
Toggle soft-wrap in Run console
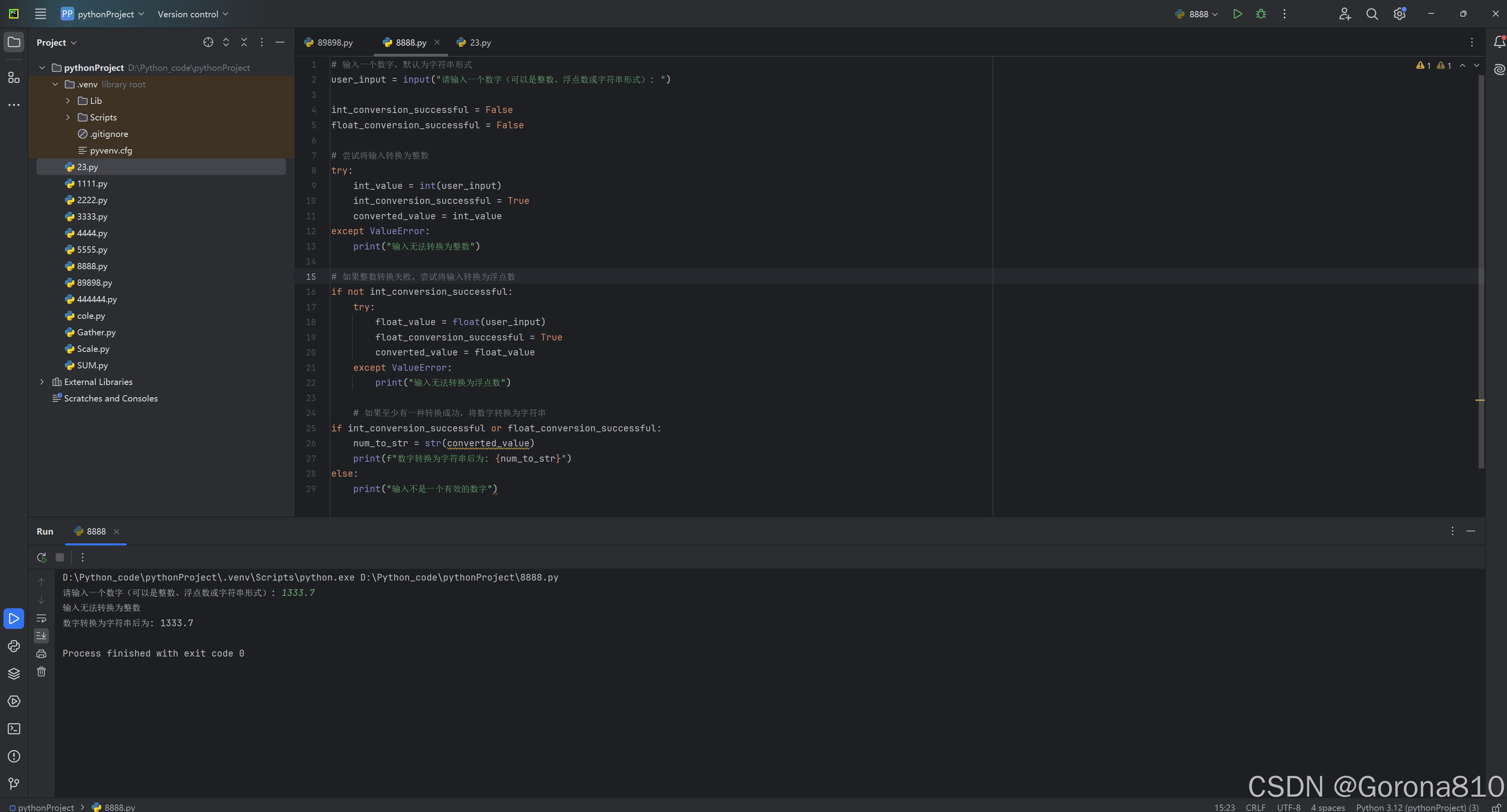(41, 618)
